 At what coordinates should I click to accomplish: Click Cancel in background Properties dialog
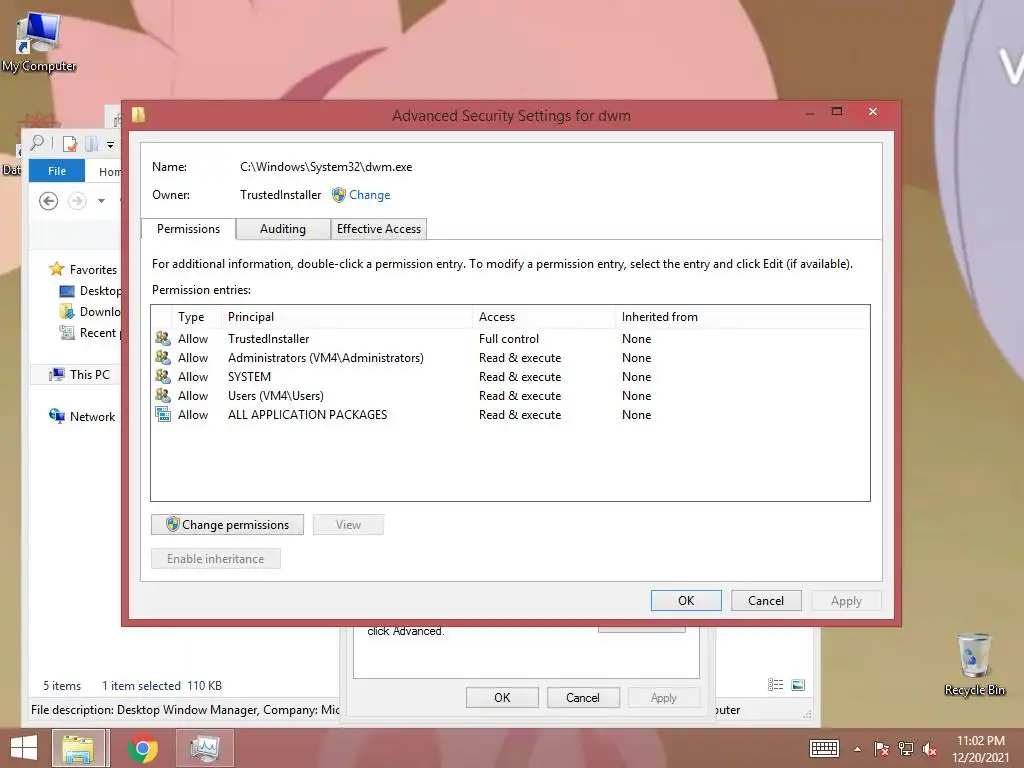tap(583, 697)
